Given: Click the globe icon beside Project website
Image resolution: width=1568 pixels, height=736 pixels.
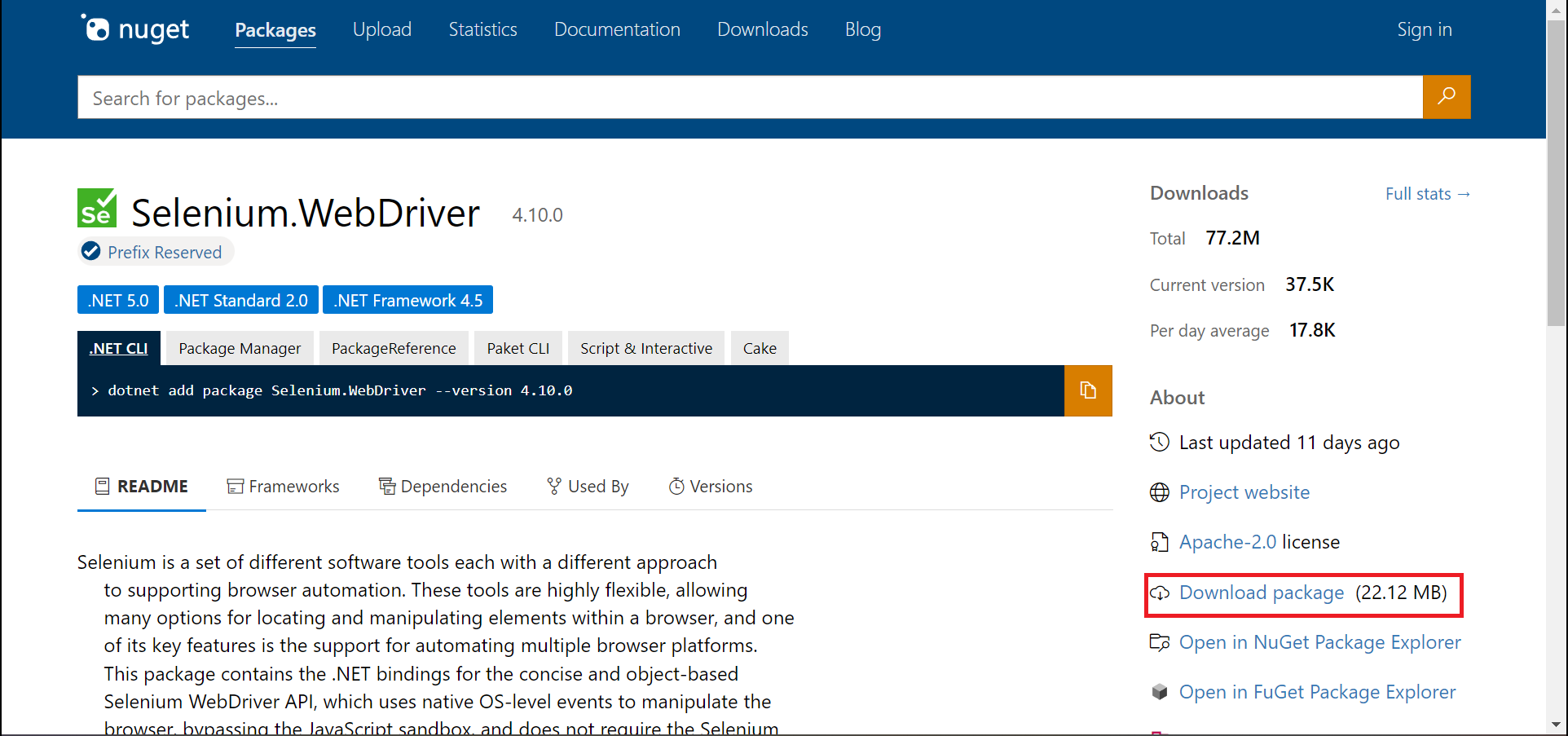Looking at the screenshot, I should 1160,492.
